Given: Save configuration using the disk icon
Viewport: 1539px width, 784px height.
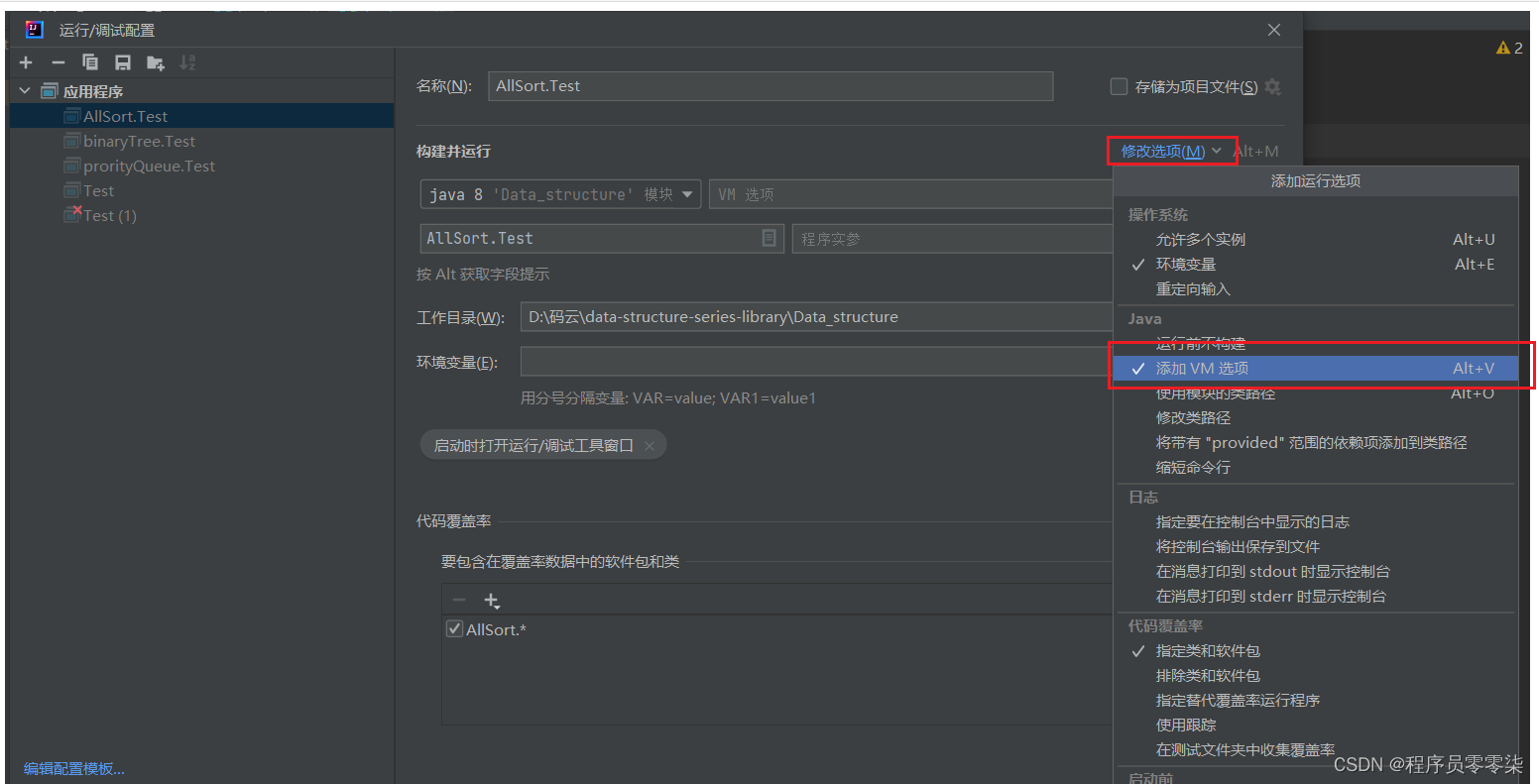Looking at the screenshot, I should pyautogui.click(x=123, y=62).
